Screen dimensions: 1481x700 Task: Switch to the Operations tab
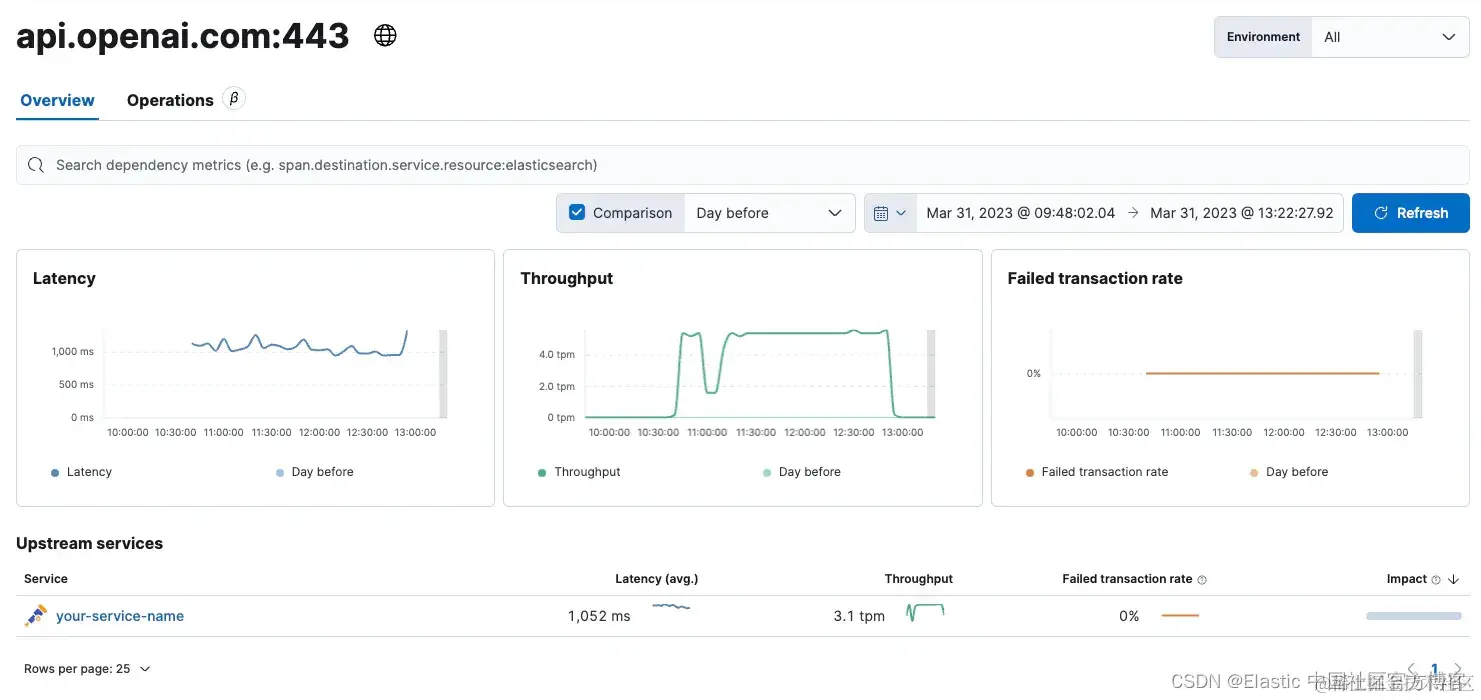170,100
